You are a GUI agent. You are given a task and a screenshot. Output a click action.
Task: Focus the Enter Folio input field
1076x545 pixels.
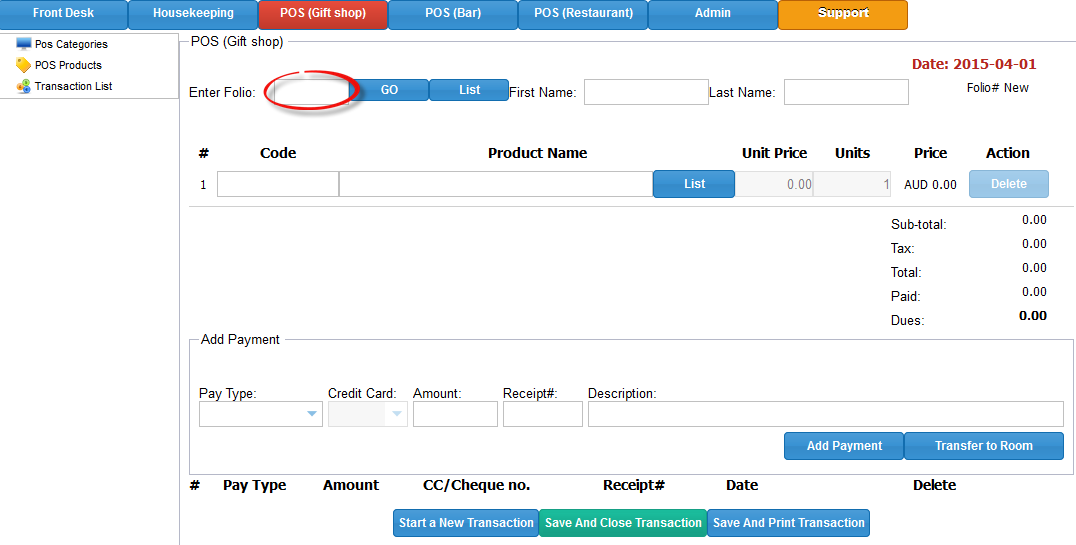(x=312, y=91)
